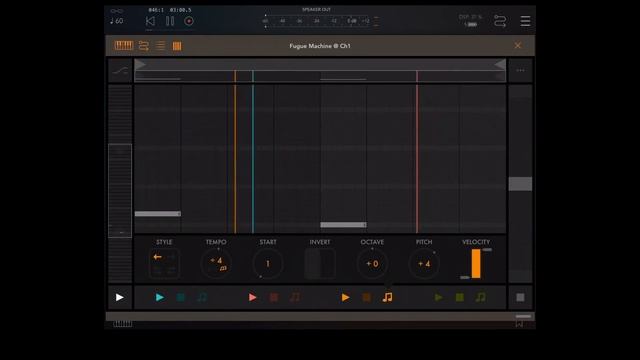This screenshot has width=640, height=360.
Task: Click the Fugue Machine @ Ch1 title
Action: tap(320, 46)
